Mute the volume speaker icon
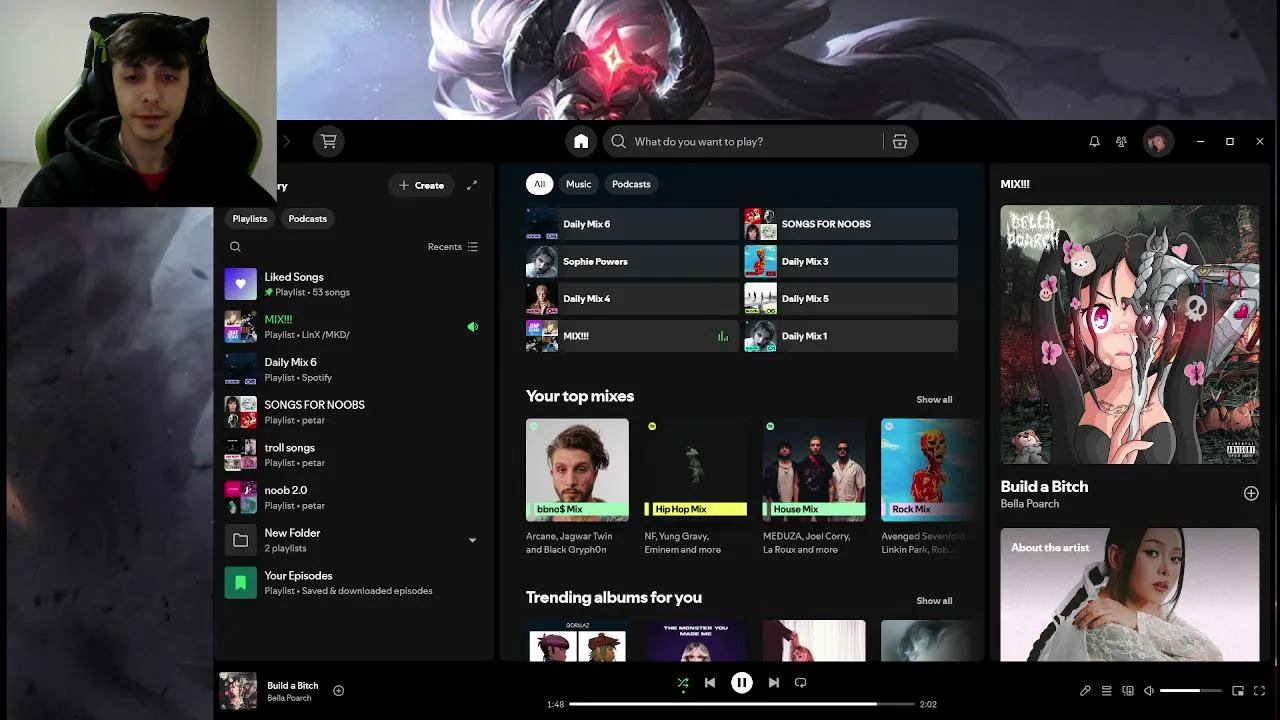The image size is (1280, 720). pyautogui.click(x=1149, y=690)
